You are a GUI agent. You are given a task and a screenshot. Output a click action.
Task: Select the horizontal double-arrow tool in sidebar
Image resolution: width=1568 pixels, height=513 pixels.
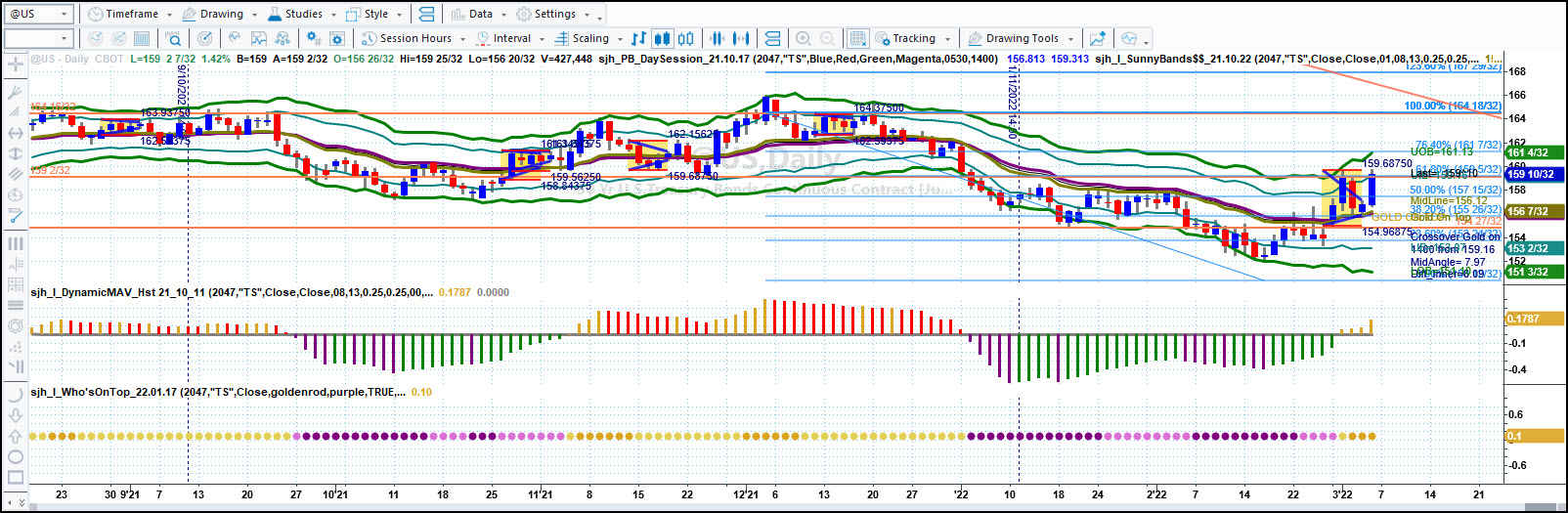click(x=16, y=132)
